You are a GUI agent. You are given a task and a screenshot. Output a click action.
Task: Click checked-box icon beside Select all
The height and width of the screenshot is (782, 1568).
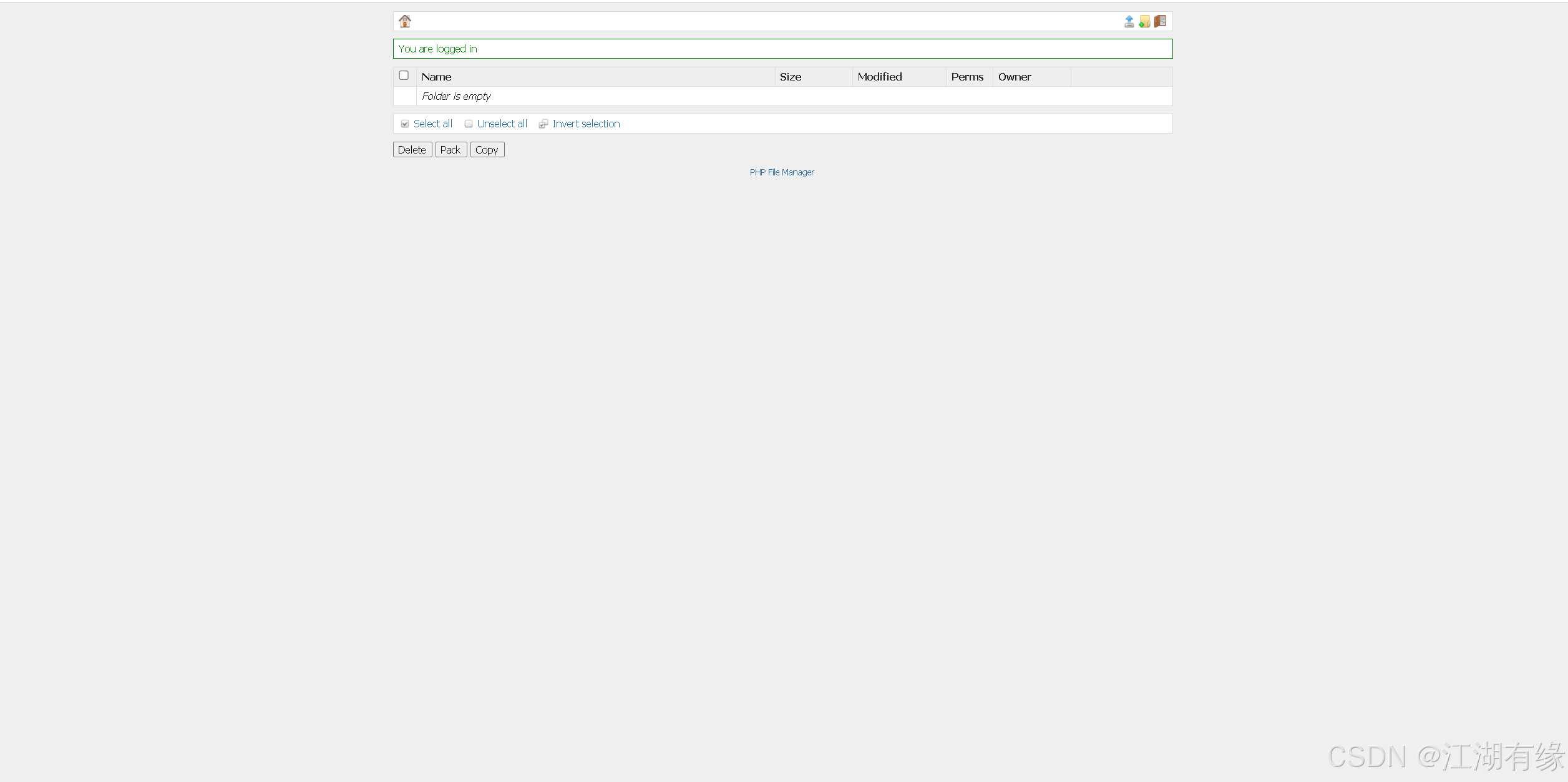(405, 124)
